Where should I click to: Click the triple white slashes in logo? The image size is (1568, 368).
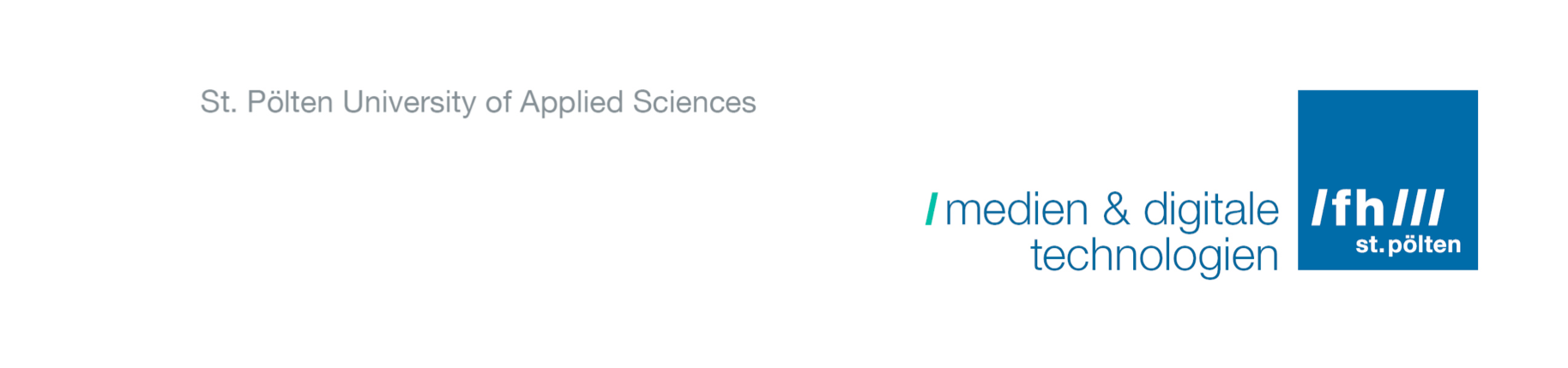pos(1419,208)
